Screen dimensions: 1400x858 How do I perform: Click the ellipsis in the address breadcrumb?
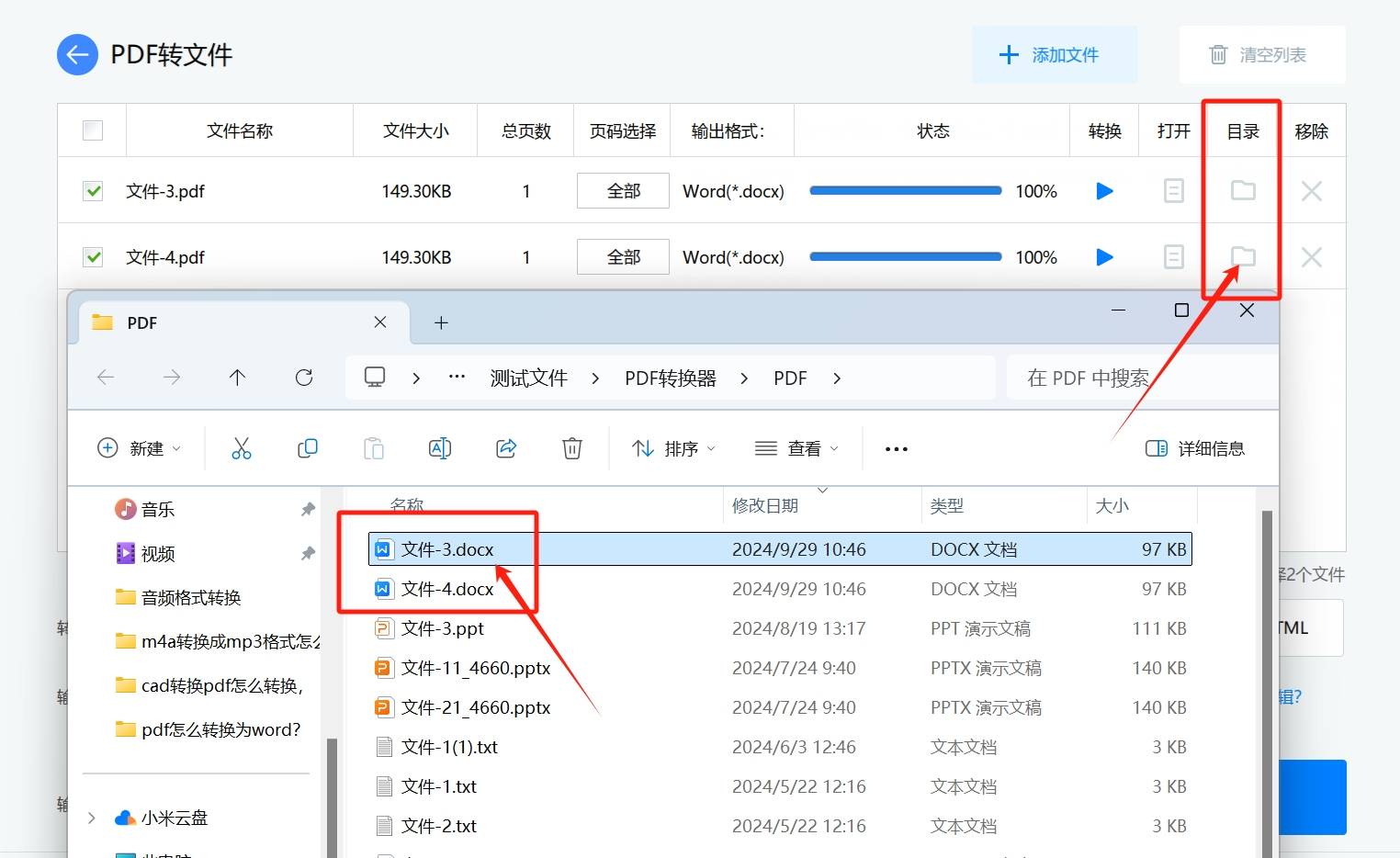(457, 378)
